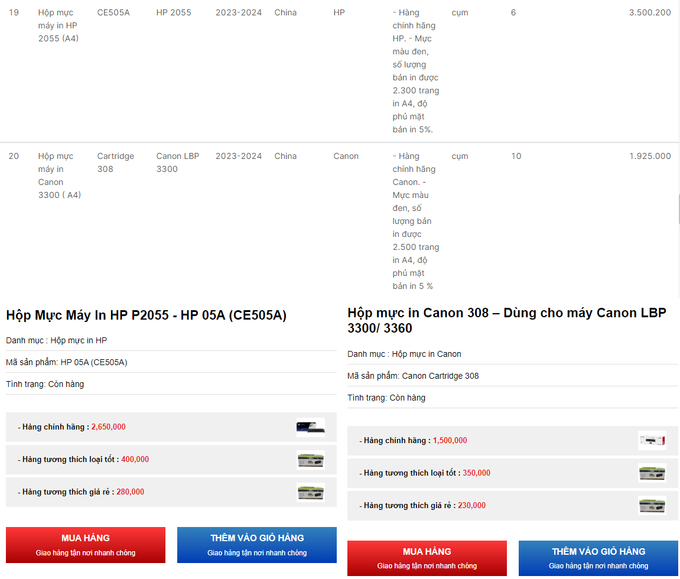Image resolution: width=680 pixels, height=579 pixels.
Task: Click item name 'Hộp mực máy in Canon 3300 ( A4)'
Action: [59, 176]
